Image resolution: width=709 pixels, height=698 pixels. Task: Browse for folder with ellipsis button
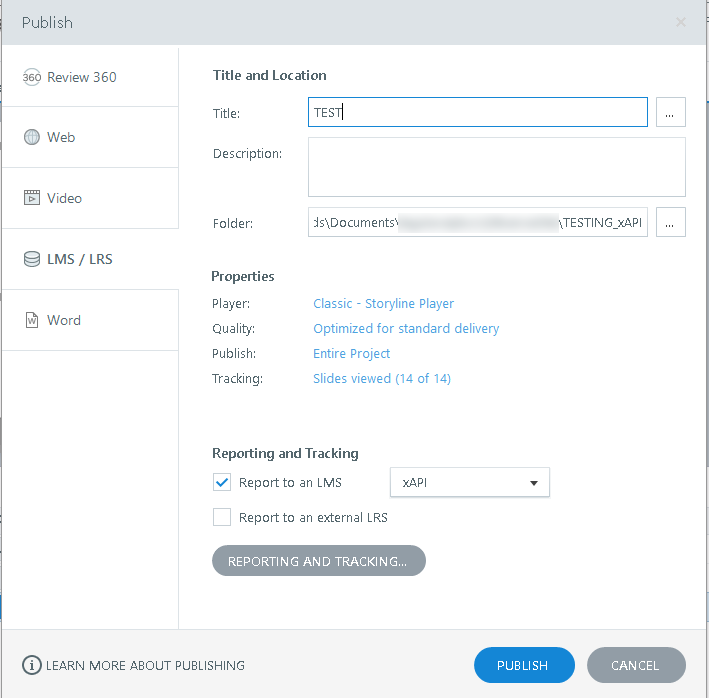[670, 222]
